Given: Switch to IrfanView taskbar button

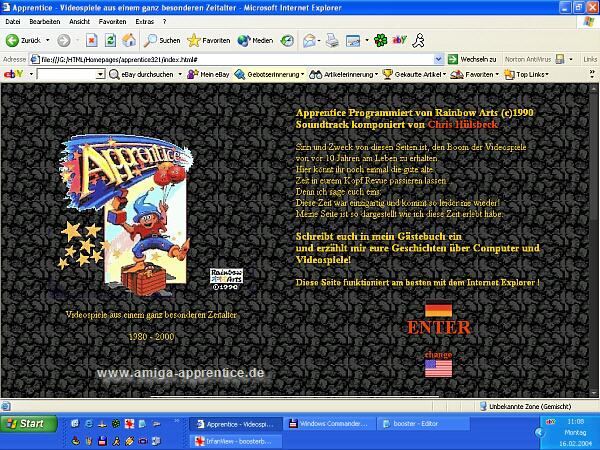Looking at the screenshot, I should [x=236, y=441].
